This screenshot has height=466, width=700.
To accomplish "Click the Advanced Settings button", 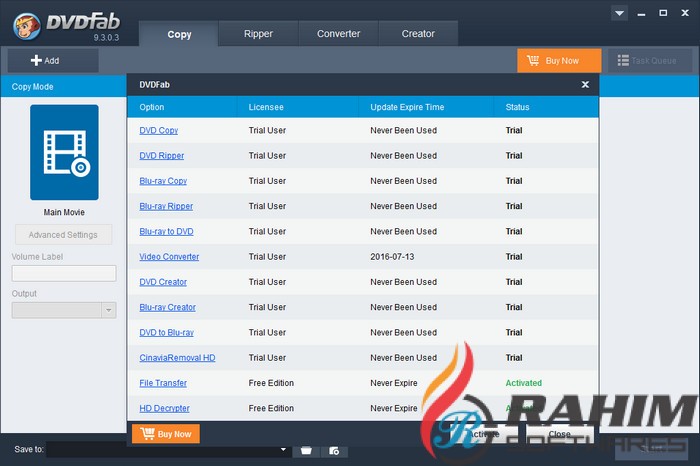I will [64, 235].
